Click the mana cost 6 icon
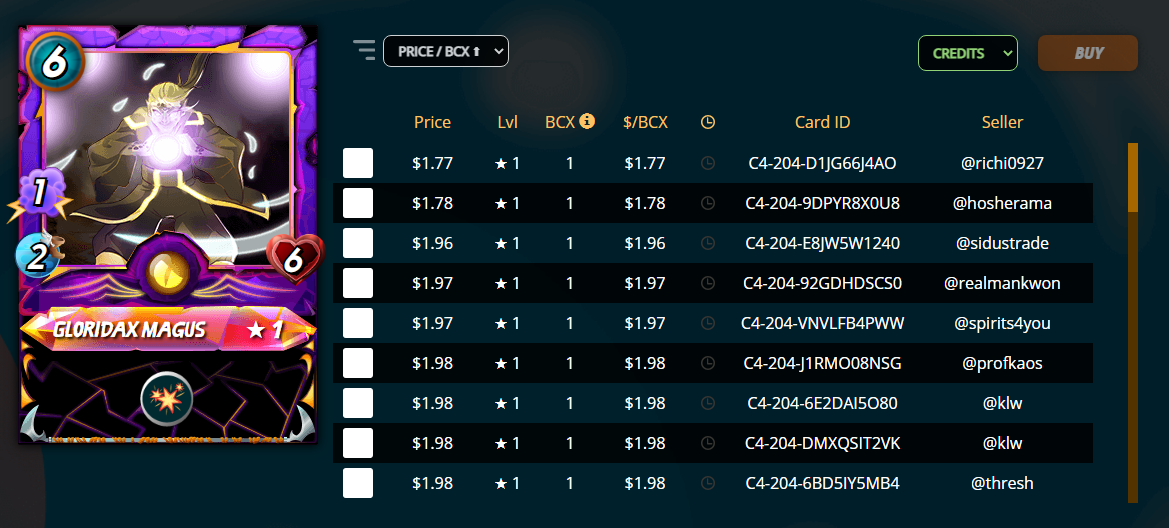Image resolution: width=1169 pixels, height=528 pixels. [x=54, y=63]
